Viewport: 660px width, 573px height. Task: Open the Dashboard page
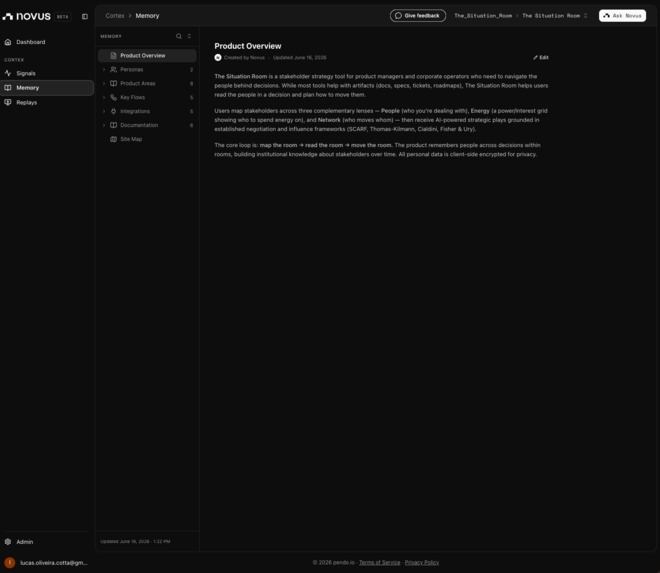(47, 42)
